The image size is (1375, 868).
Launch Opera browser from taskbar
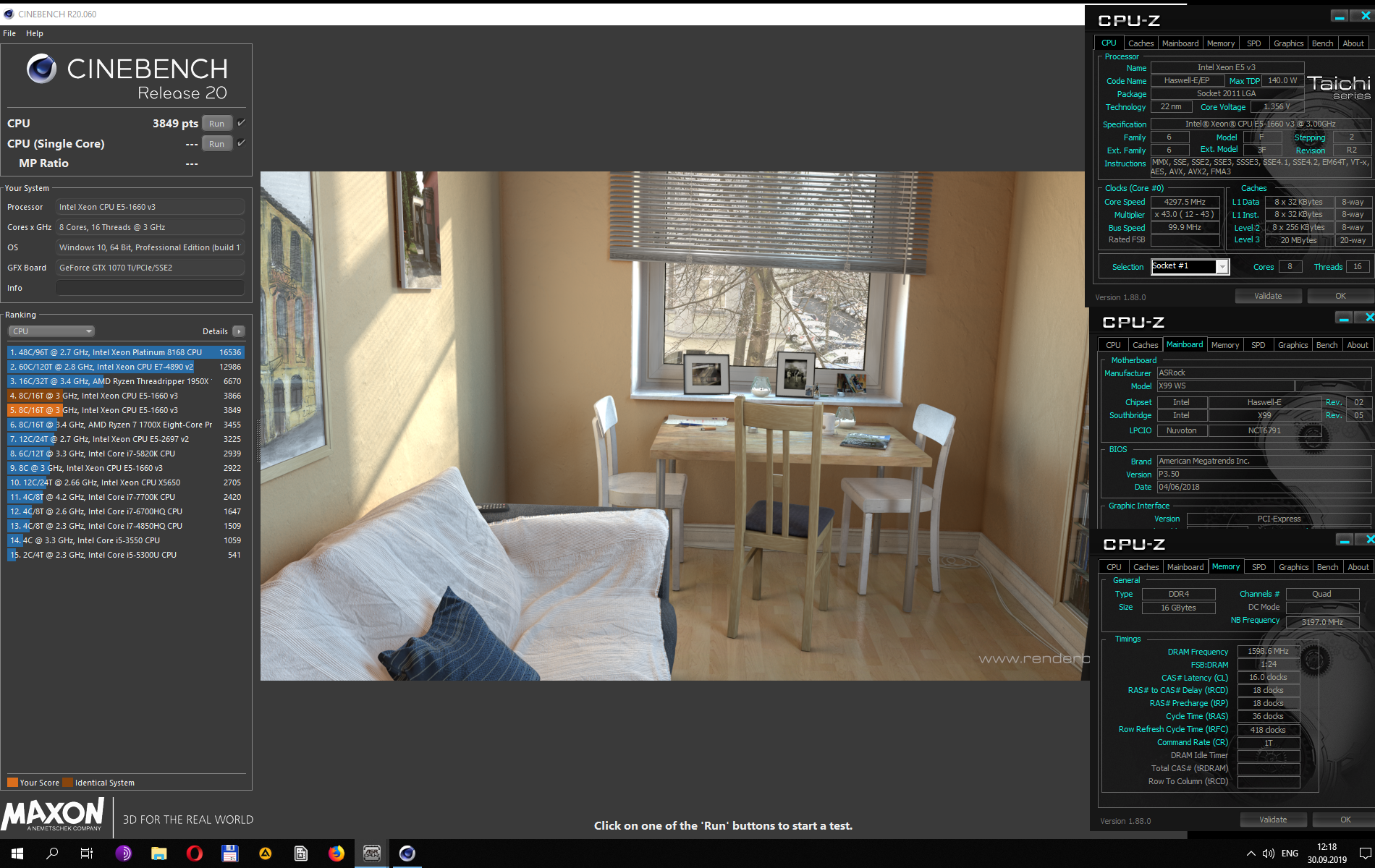pos(194,854)
